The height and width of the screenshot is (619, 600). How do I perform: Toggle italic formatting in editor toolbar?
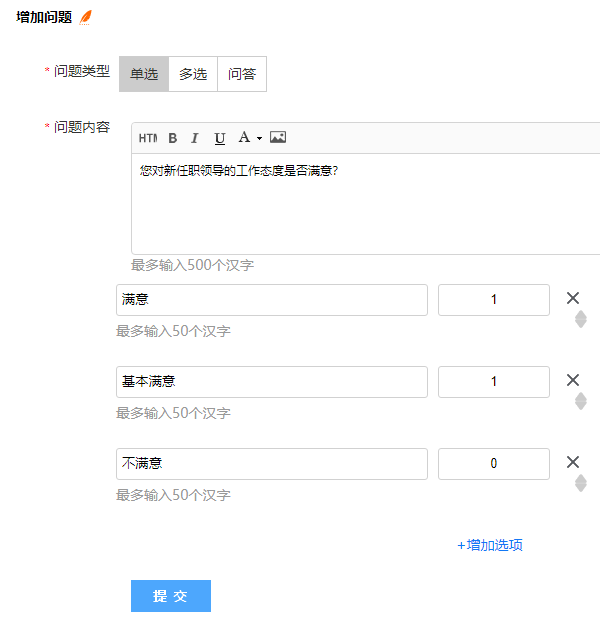pyautogui.click(x=195, y=138)
